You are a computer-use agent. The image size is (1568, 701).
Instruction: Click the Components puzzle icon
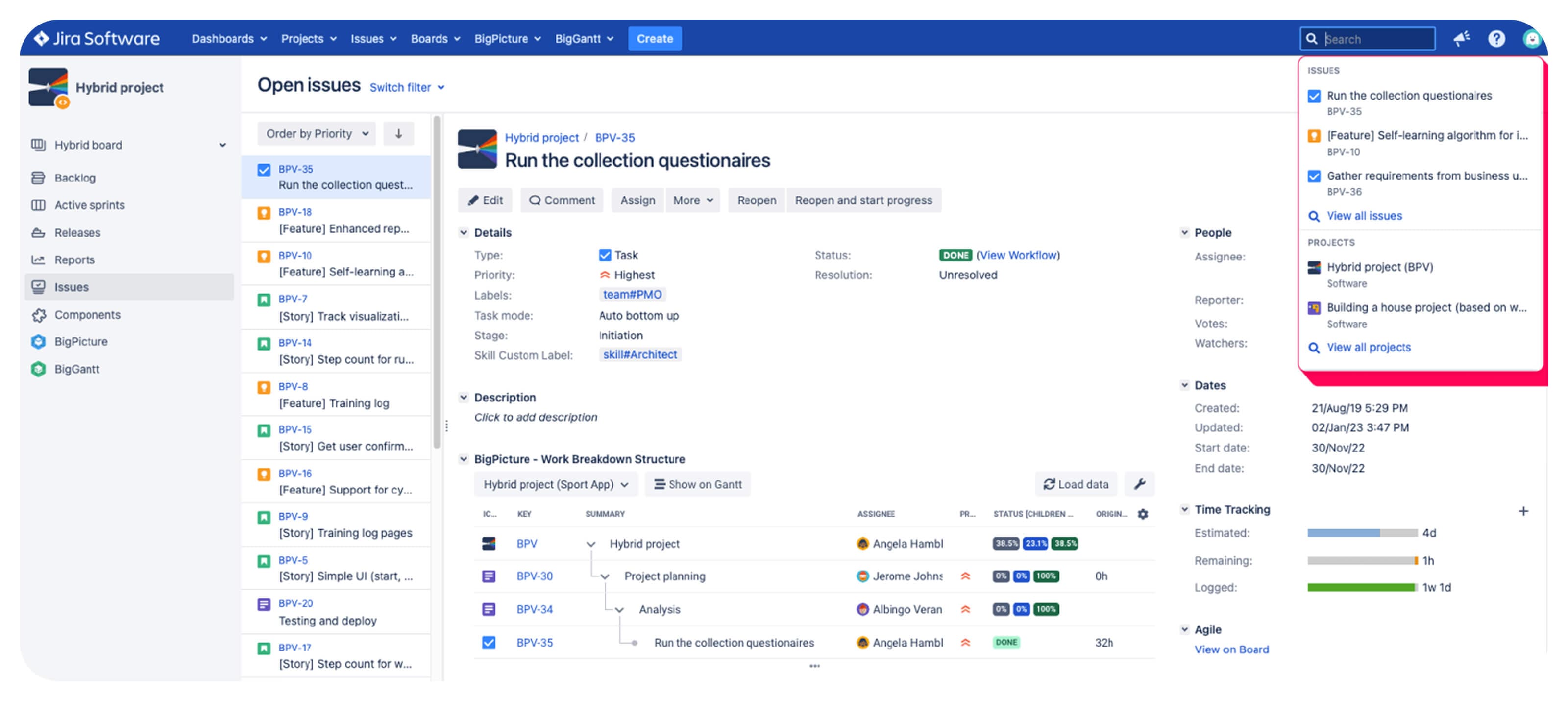pos(38,315)
